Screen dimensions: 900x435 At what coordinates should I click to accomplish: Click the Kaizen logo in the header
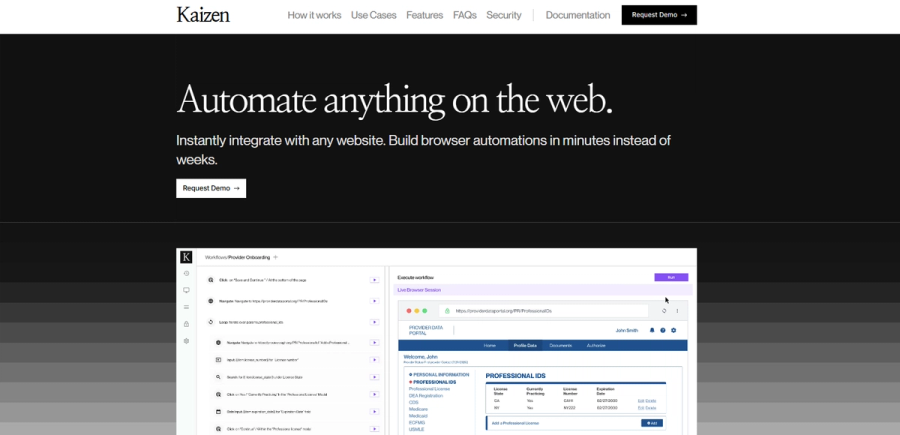pos(203,15)
